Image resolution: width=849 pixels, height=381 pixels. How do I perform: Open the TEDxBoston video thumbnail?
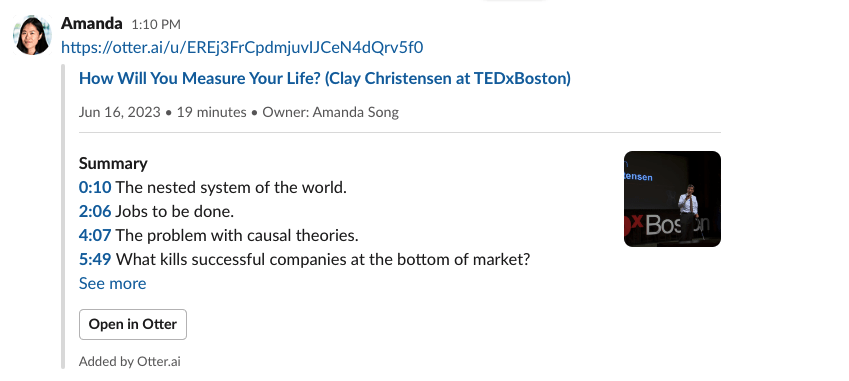click(x=672, y=199)
